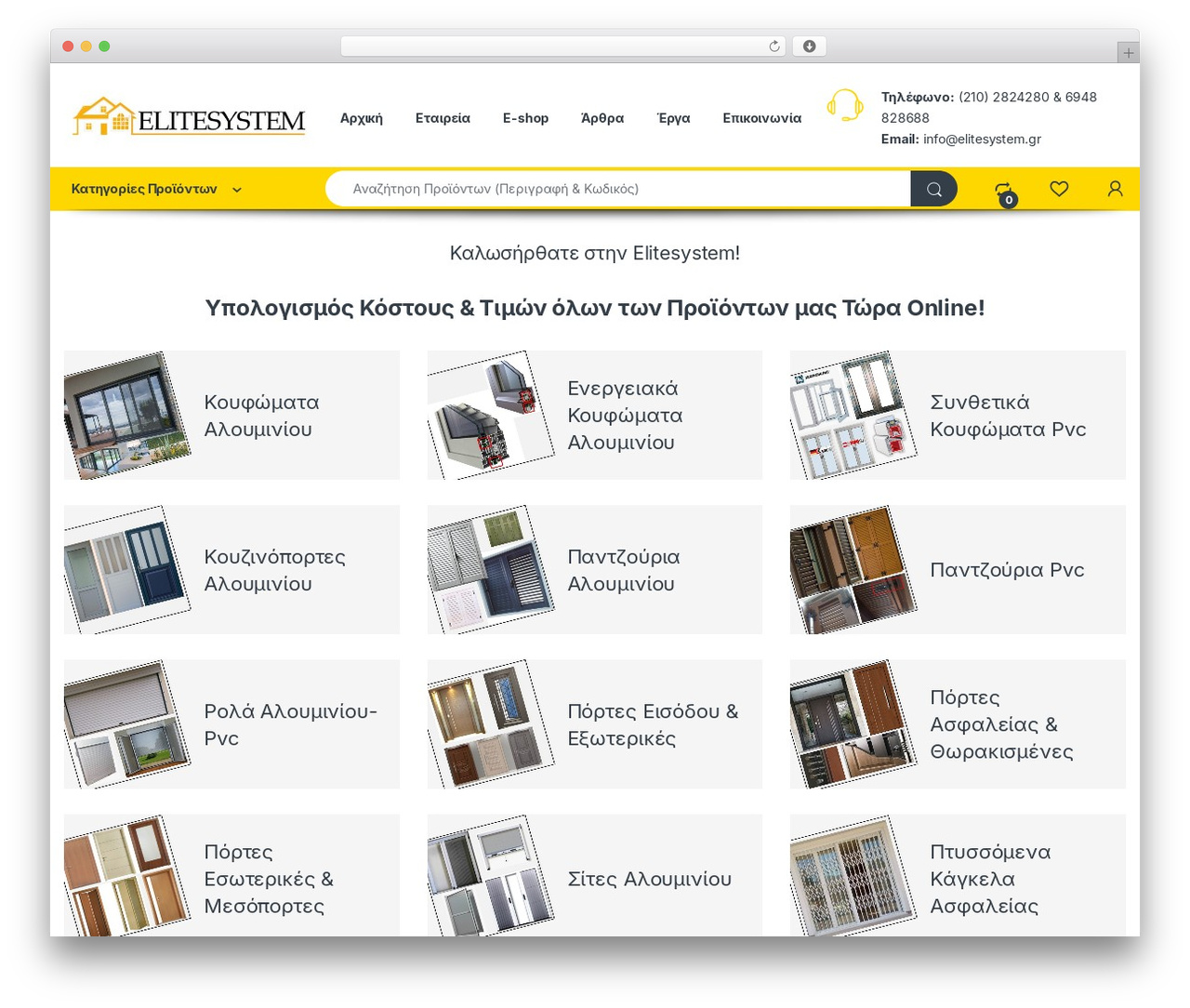This screenshot has height=1008, width=1190.
Task: Reload the page in browser bar
Action: [774, 46]
